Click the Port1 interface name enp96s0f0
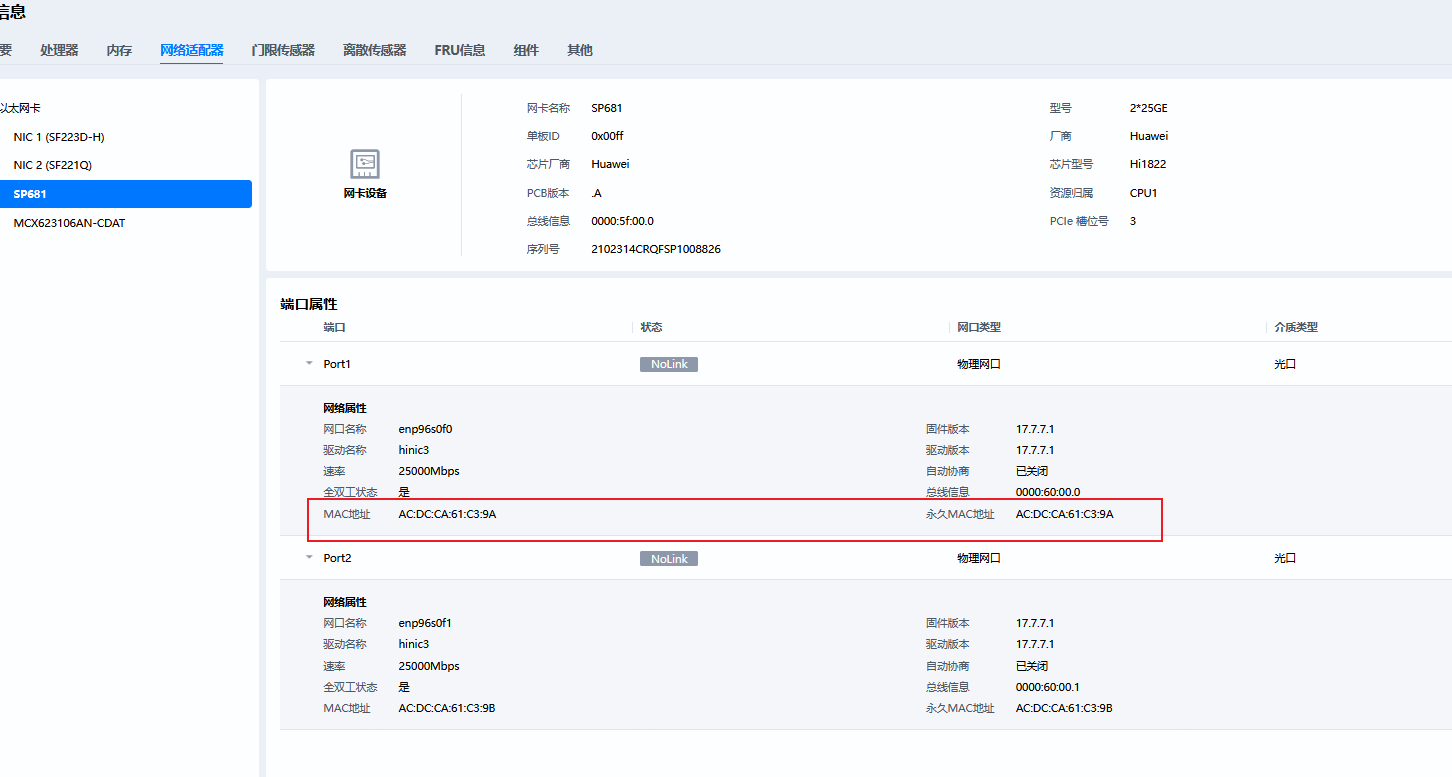The image size is (1452, 777). [425, 429]
